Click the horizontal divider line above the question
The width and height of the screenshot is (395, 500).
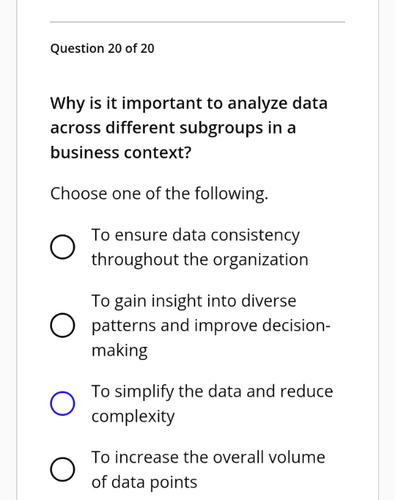[197, 22]
